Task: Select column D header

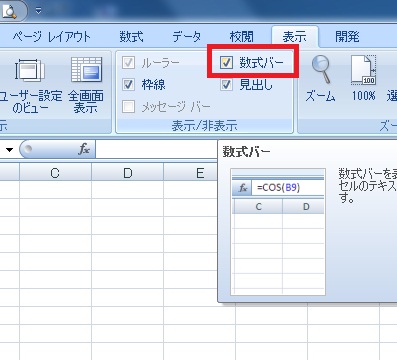Action: coord(128,173)
